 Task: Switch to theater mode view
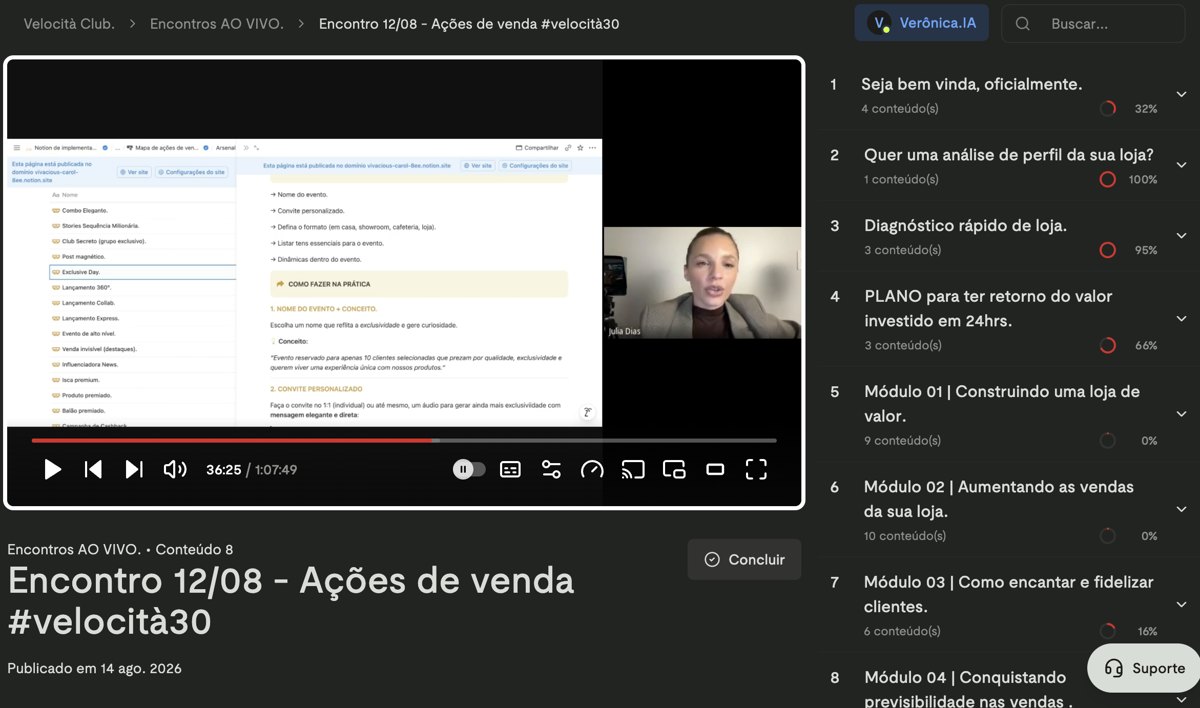[715, 469]
